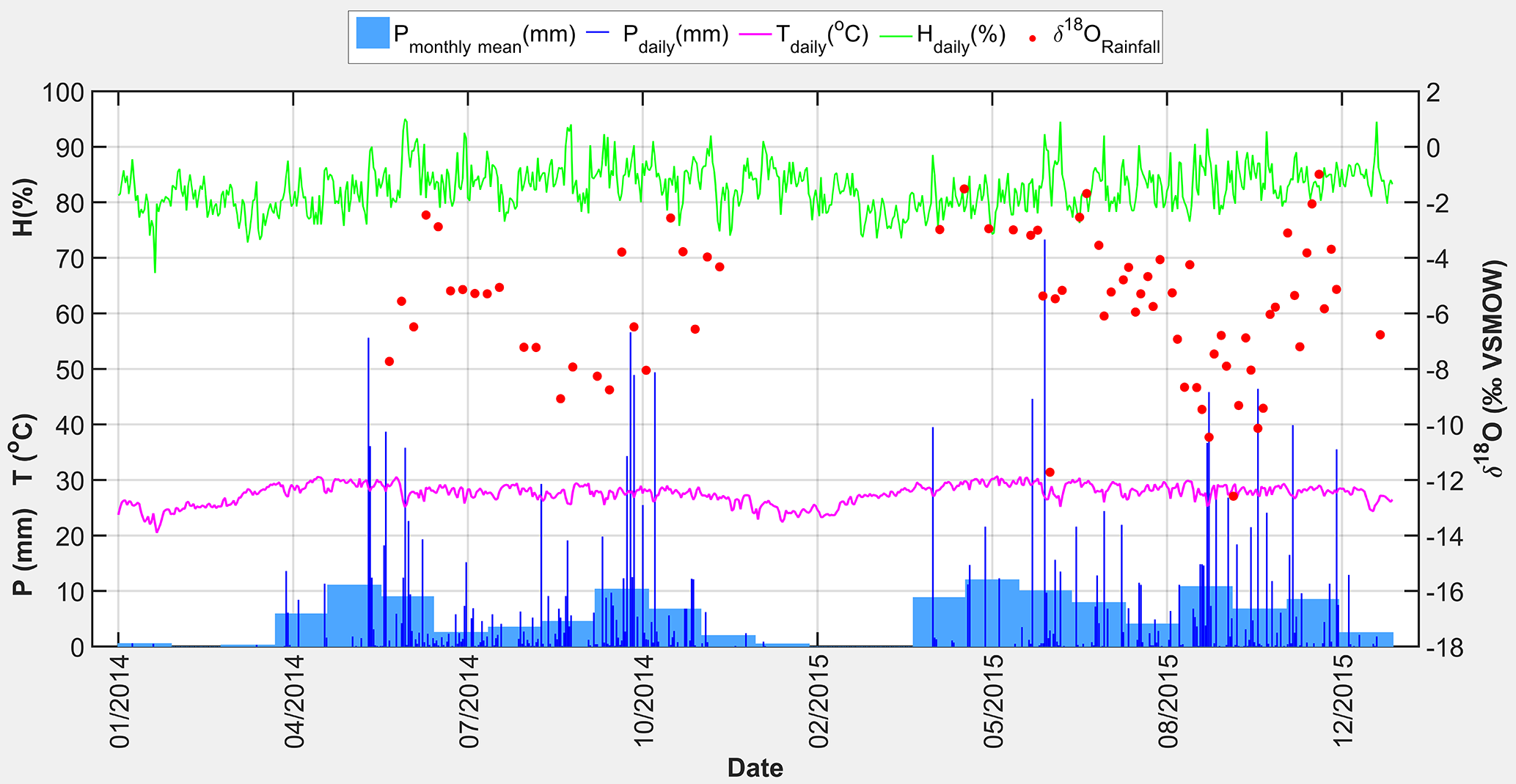Image resolution: width=1516 pixels, height=784 pixels.
Task: Click the magenta T daily legend line
Action: pyautogui.click(x=755, y=34)
